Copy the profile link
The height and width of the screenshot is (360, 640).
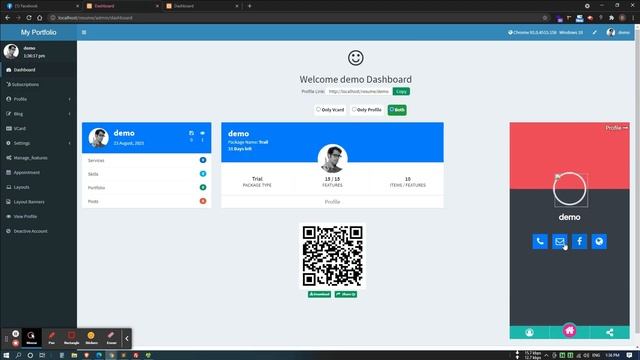[x=401, y=91]
